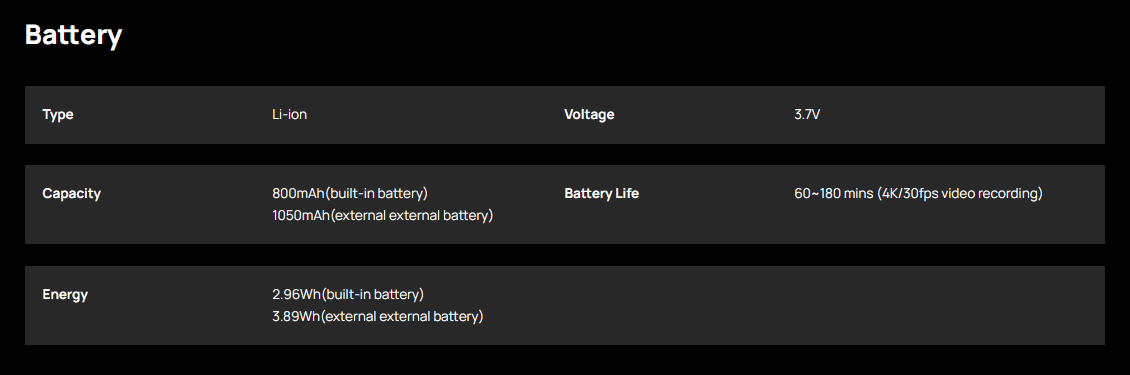Click the 3.7V voltage value
The image size is (1130, 375).
point(807,115)
